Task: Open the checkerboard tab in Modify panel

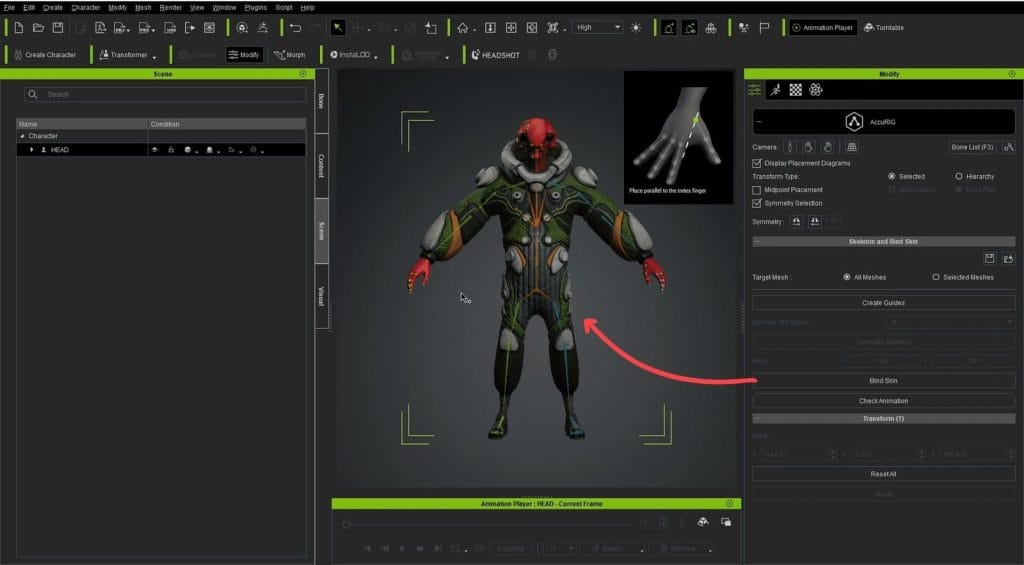Action: tap(795, 90)
